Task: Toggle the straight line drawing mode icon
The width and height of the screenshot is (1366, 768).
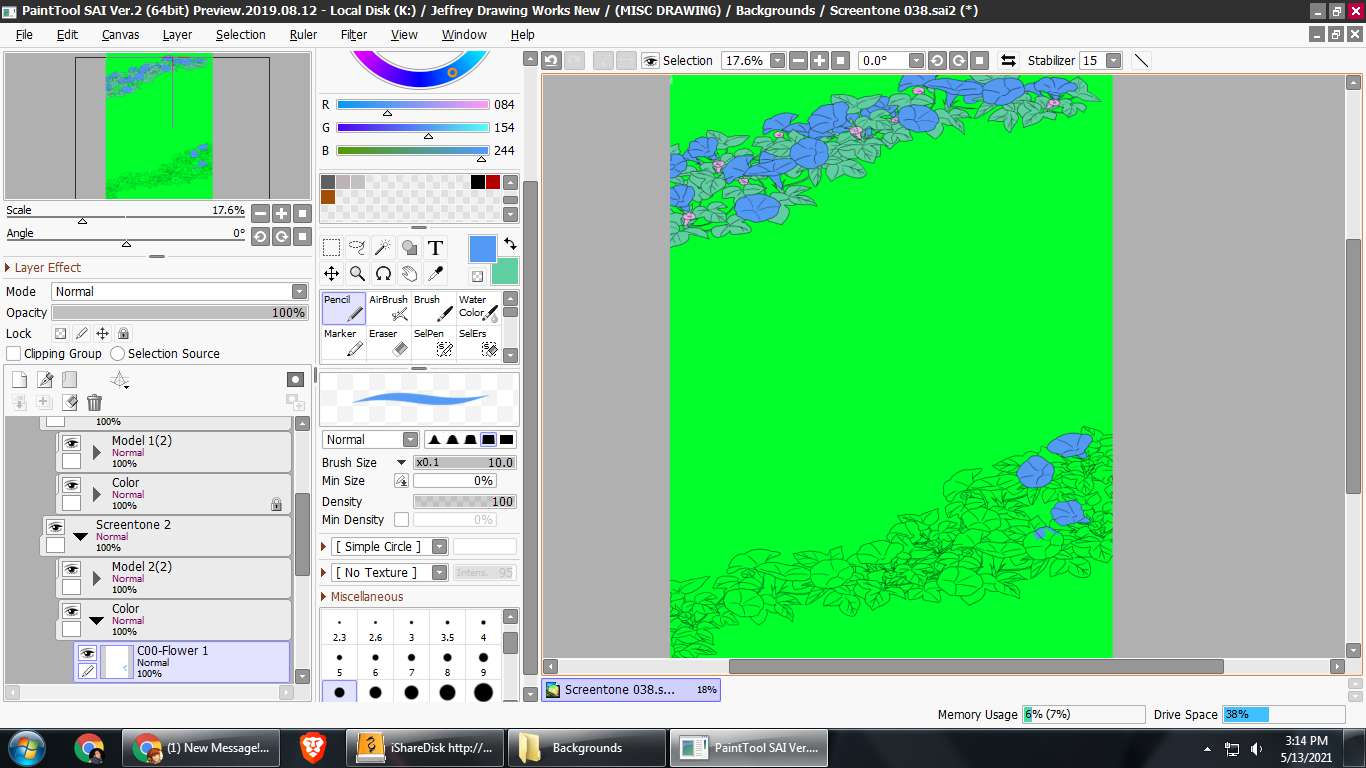Action: 1141,60
